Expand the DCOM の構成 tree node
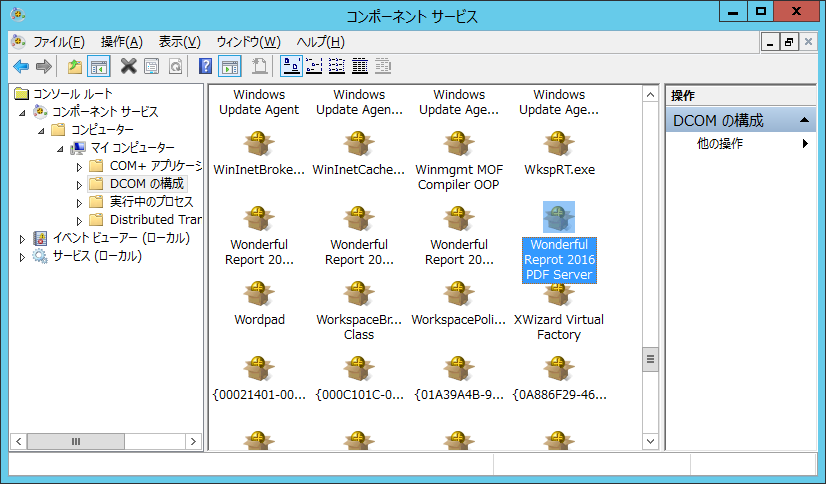The width and height of the screenshot is (826, 484). click(79, 185)
